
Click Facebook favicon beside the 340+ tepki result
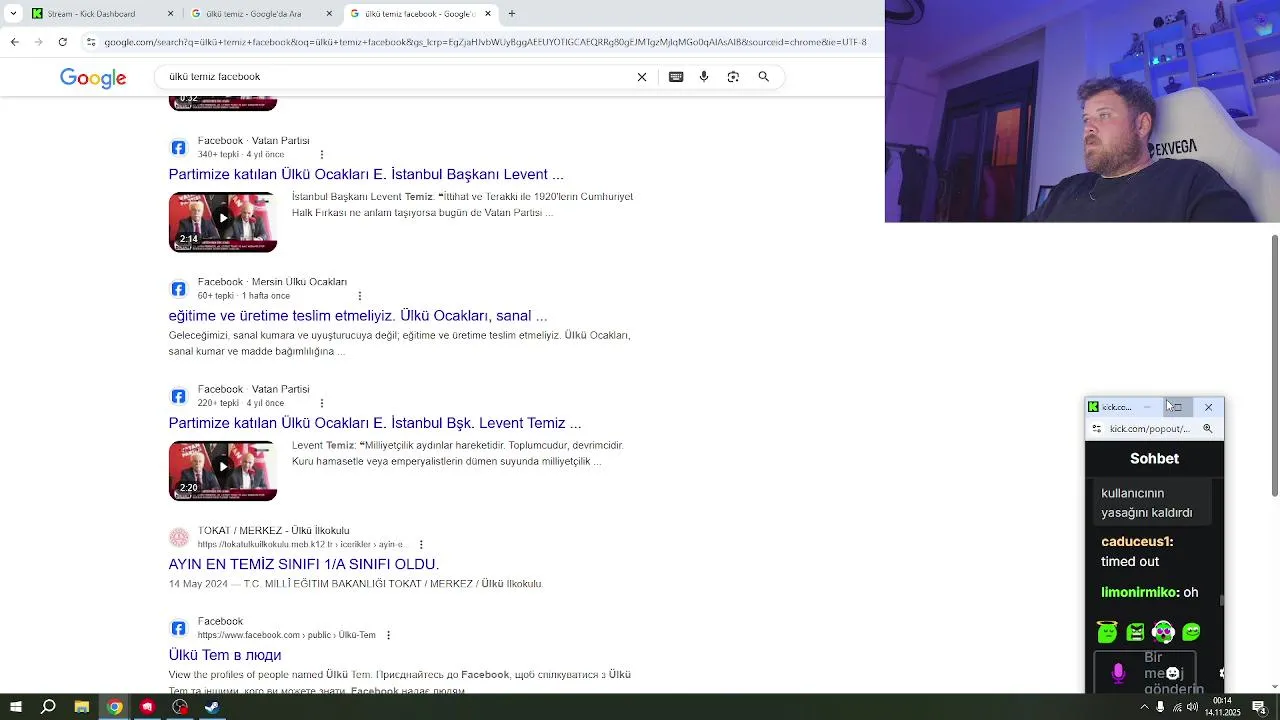coord(178,148)
